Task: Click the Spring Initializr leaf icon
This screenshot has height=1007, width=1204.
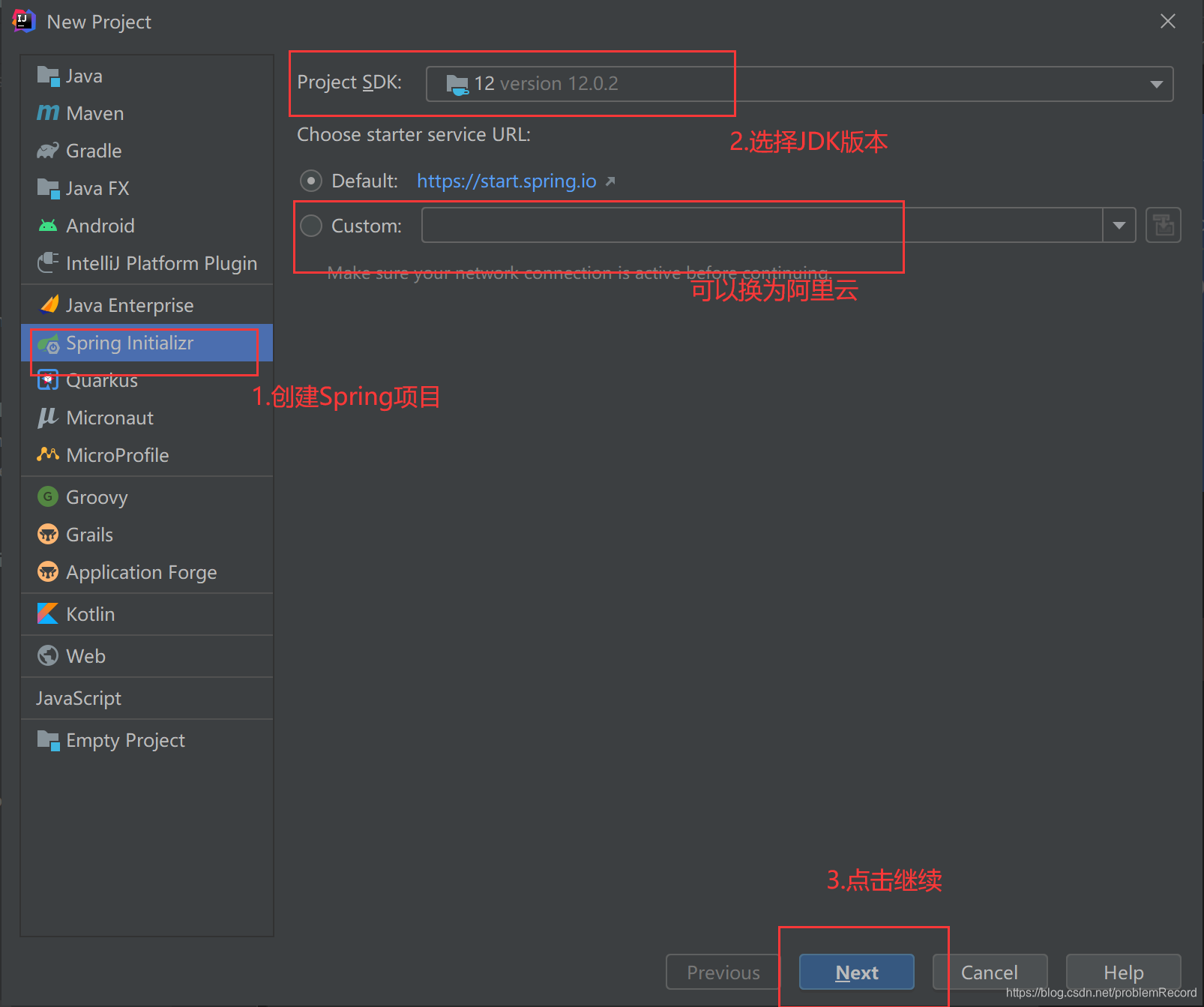Action: pyautogui.click(x=48, y=344)
